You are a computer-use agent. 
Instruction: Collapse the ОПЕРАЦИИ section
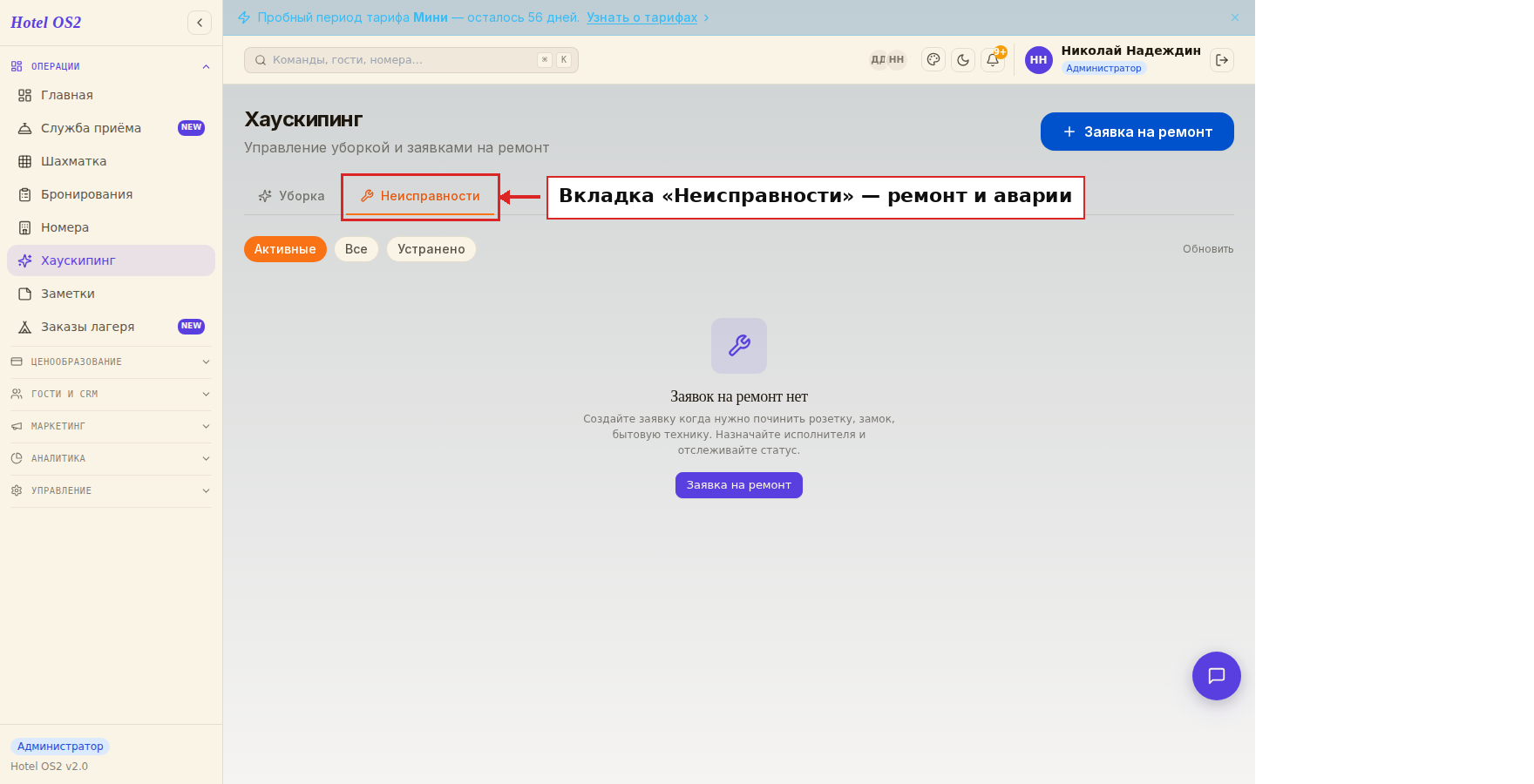pos(111,66)
